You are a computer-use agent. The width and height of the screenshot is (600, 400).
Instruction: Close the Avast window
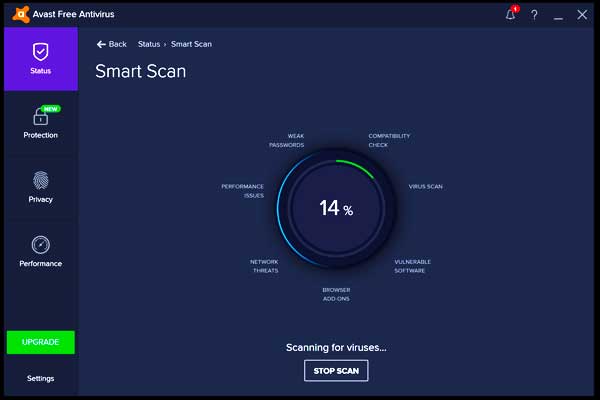click(x=582, y=15)
